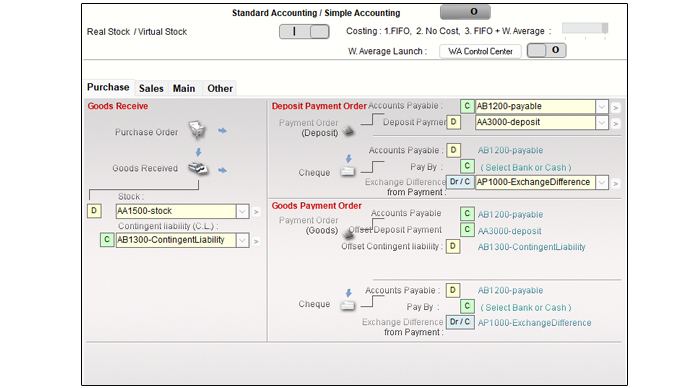Click the D marker beside AA3000-deposit field

454,122
